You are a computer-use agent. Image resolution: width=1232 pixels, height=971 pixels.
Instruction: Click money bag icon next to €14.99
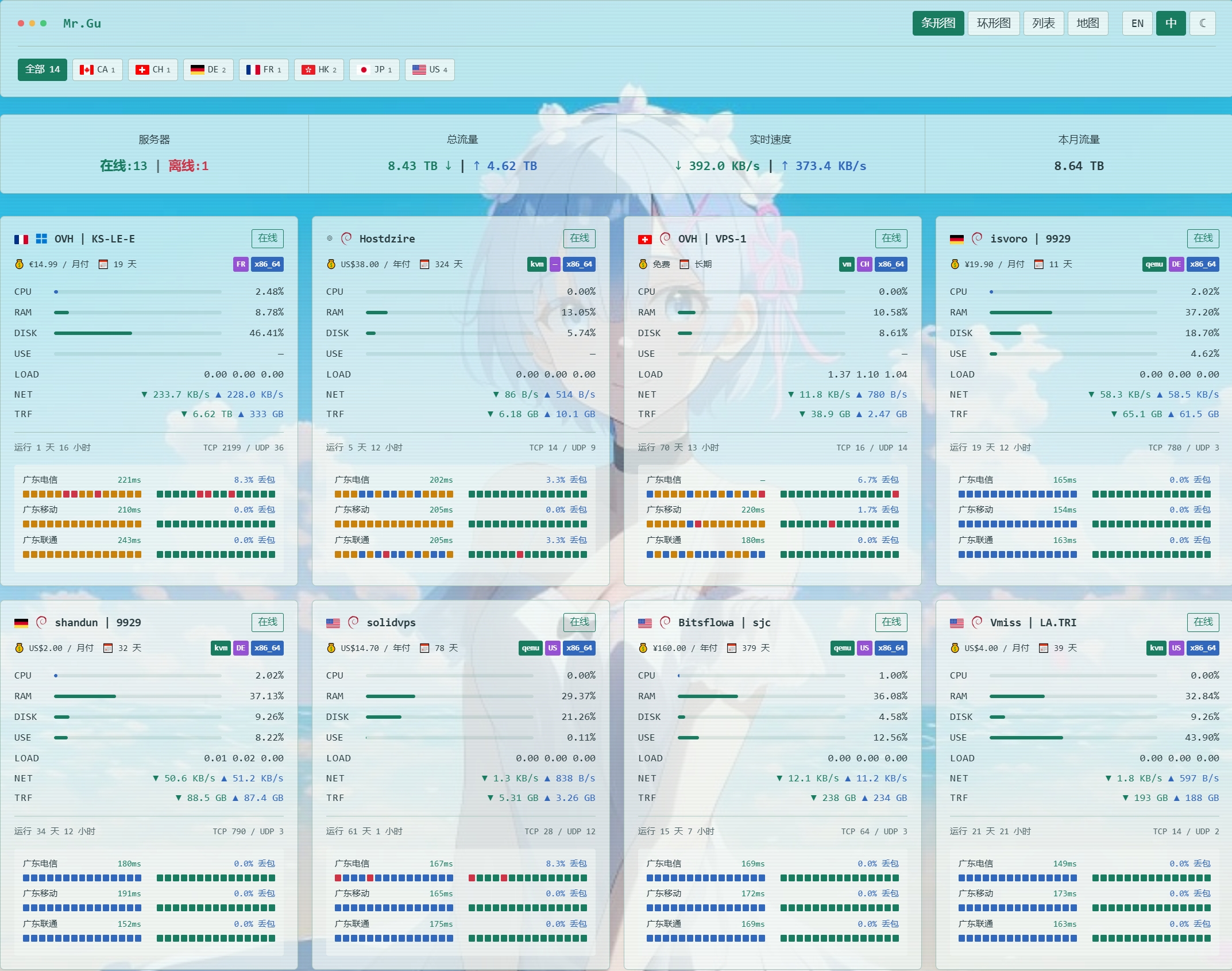(19, 264)
